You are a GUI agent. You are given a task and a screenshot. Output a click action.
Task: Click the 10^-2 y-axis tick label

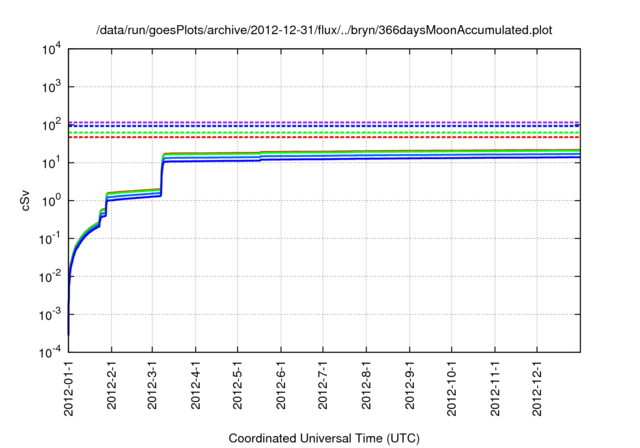(50, 277)
